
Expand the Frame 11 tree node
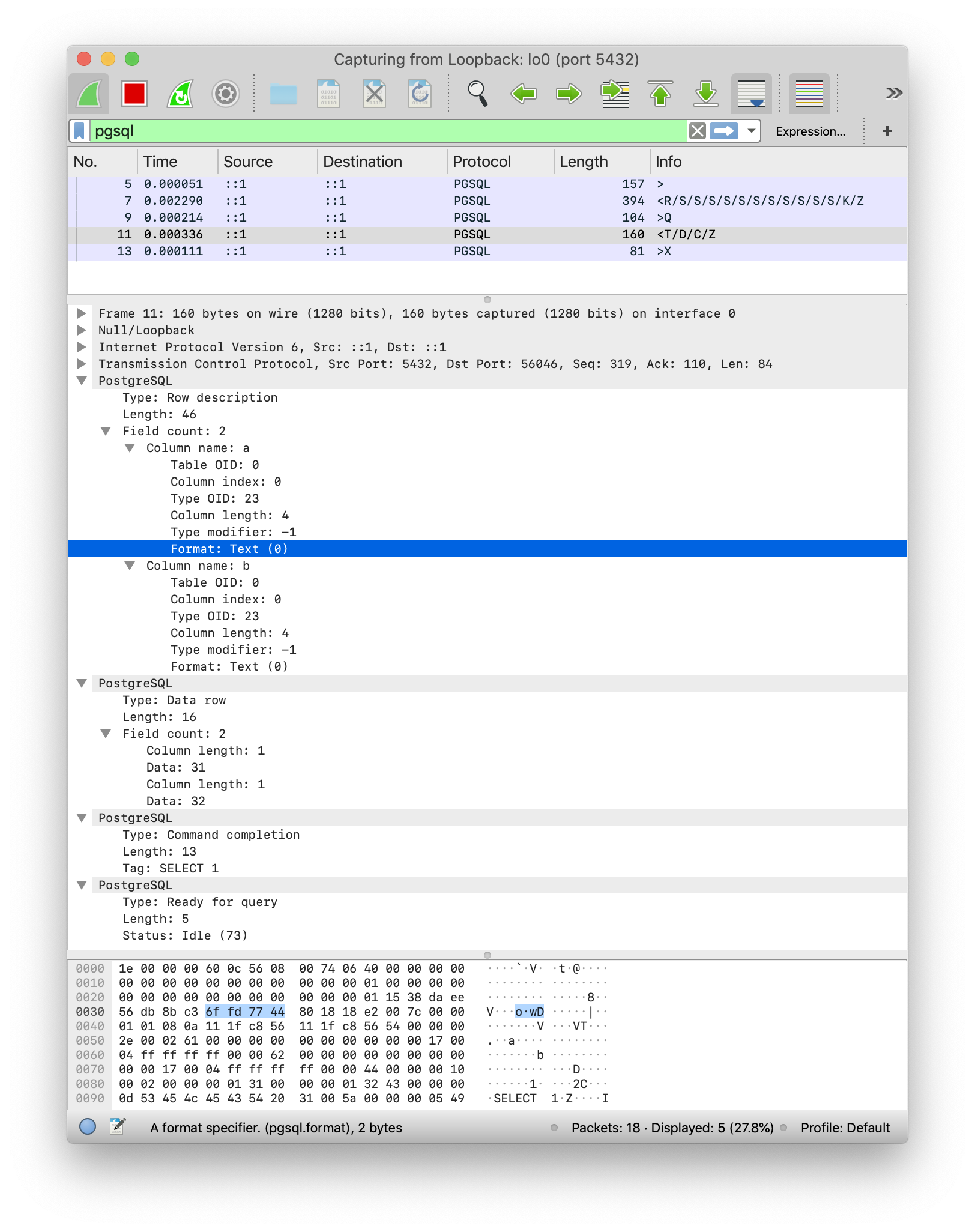tap(82, 313)
